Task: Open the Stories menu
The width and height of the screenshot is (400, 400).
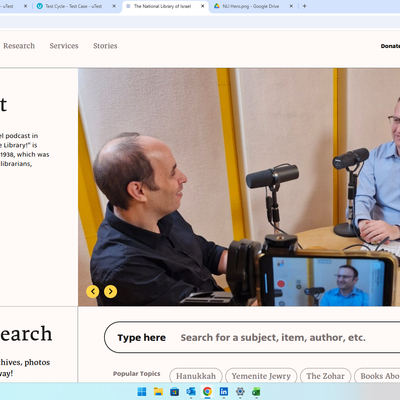Action: (105, 46)
